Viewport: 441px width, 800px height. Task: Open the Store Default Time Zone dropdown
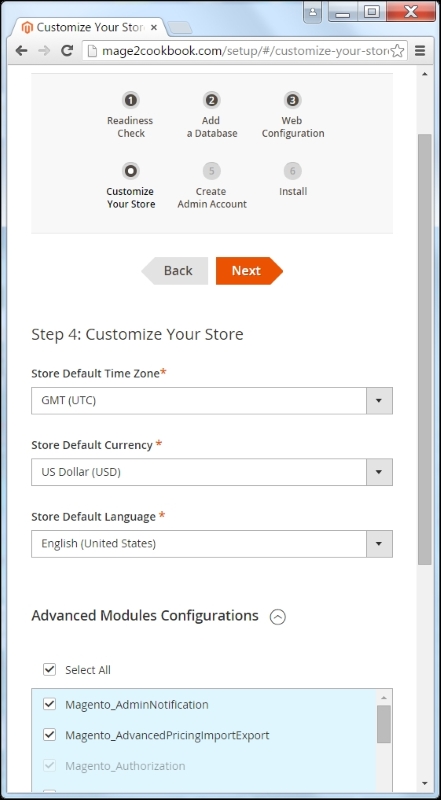(211, 401)
